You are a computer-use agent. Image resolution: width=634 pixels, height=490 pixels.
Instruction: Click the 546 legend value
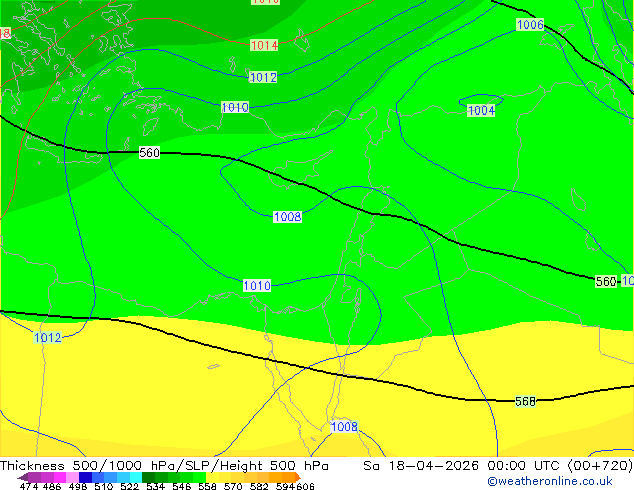[182, 486]
